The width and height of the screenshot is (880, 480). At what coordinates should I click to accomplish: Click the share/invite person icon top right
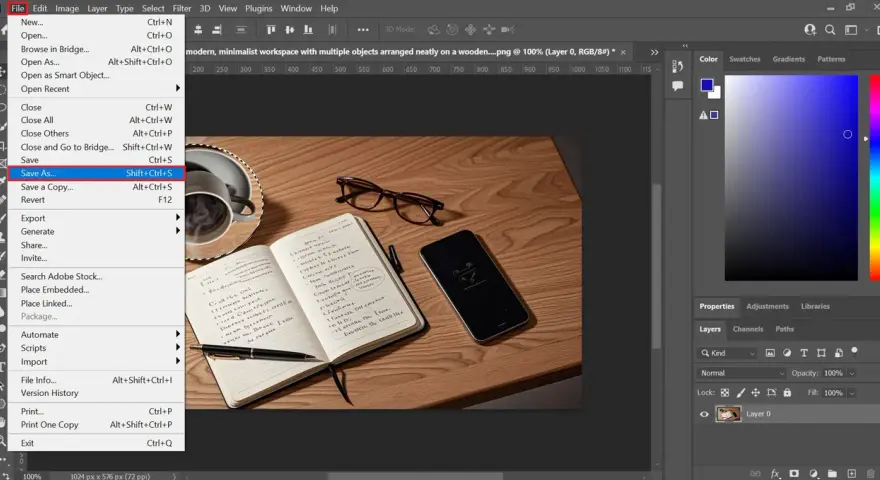click(x=810, y=30)
